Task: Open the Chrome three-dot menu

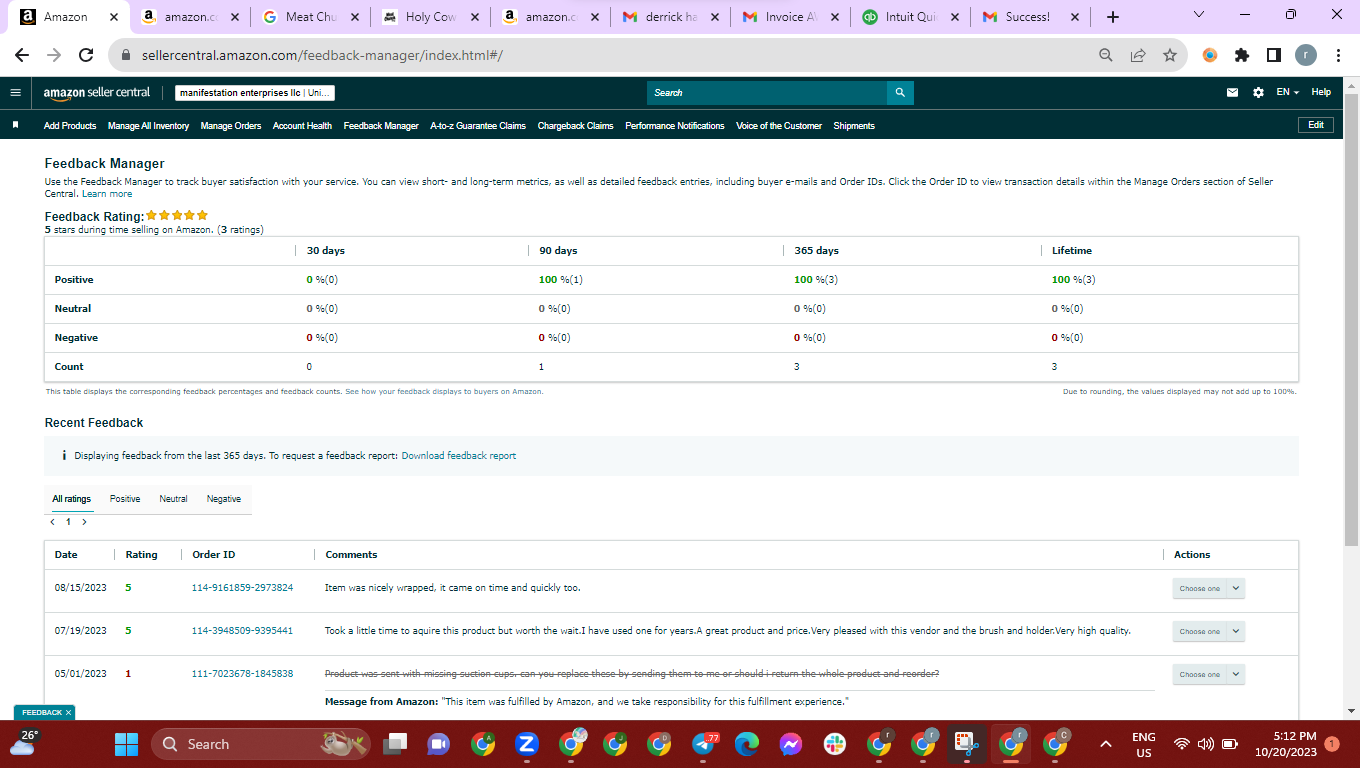Action: [x=1337, y=55]
